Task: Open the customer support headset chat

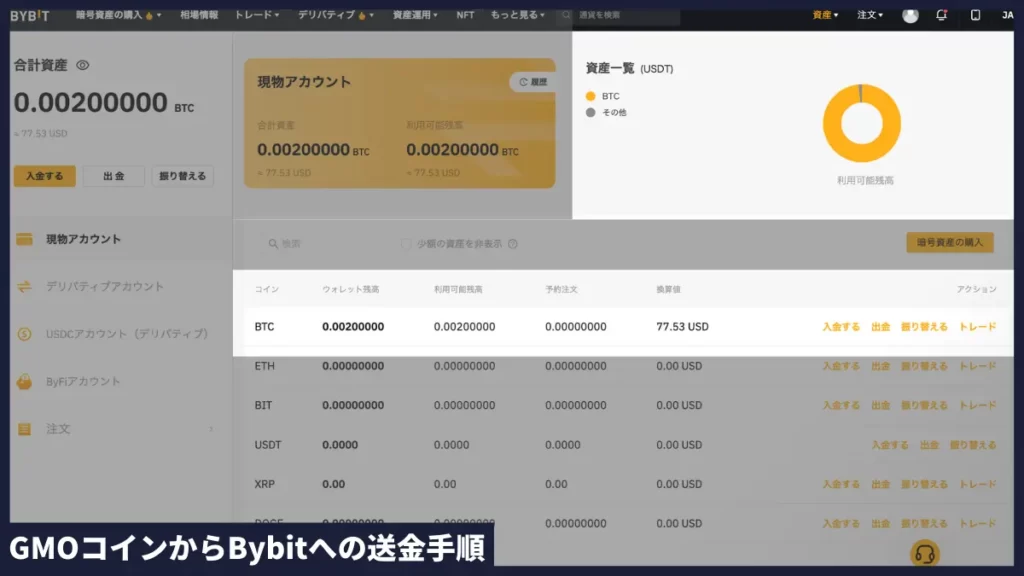Action: pyautogui.click(x=924, y=554)
